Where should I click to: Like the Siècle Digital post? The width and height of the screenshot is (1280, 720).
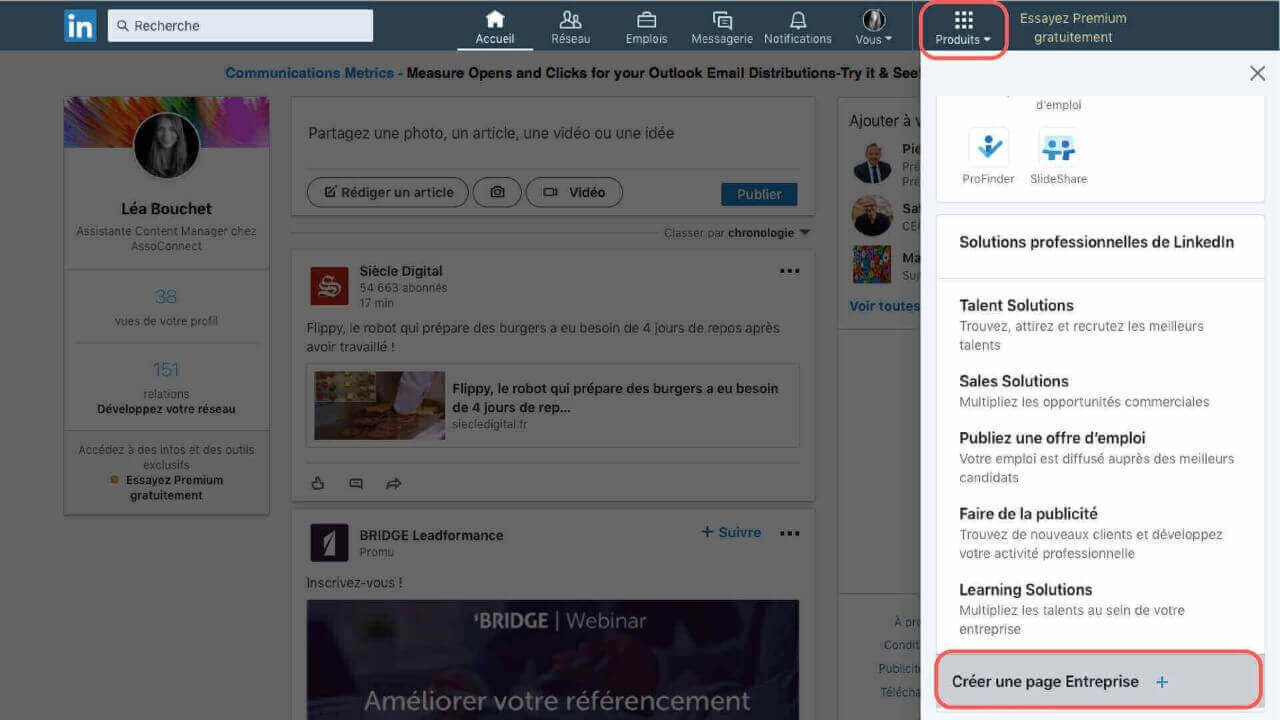point(317,483)
